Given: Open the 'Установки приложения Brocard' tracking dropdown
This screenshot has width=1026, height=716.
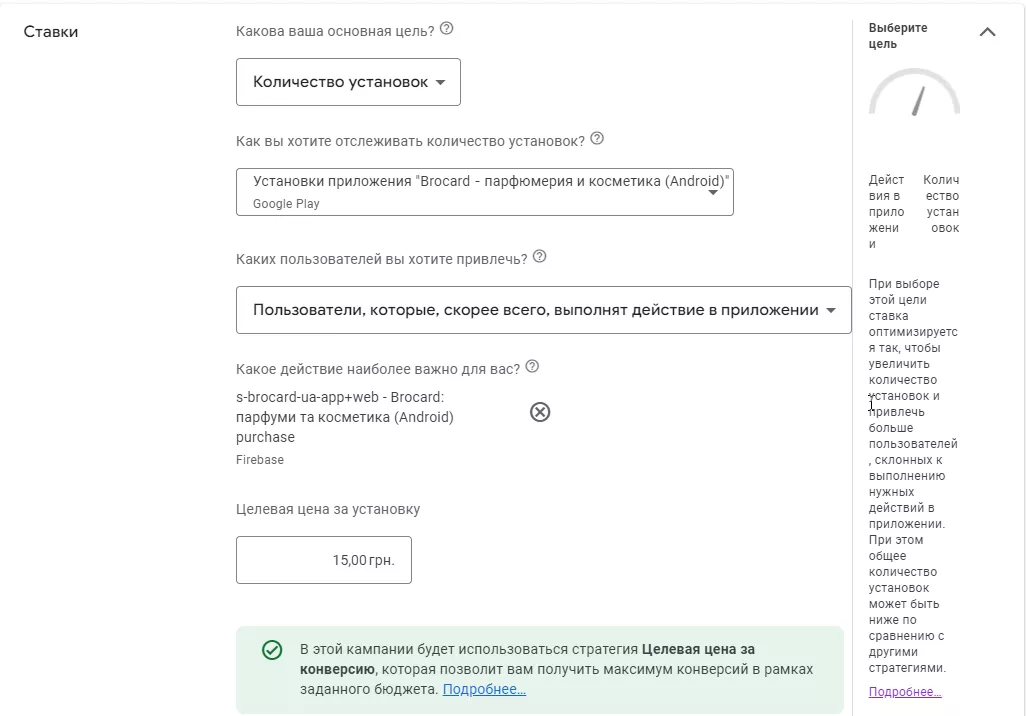Looking at the screenshot, I should (485, 191).
